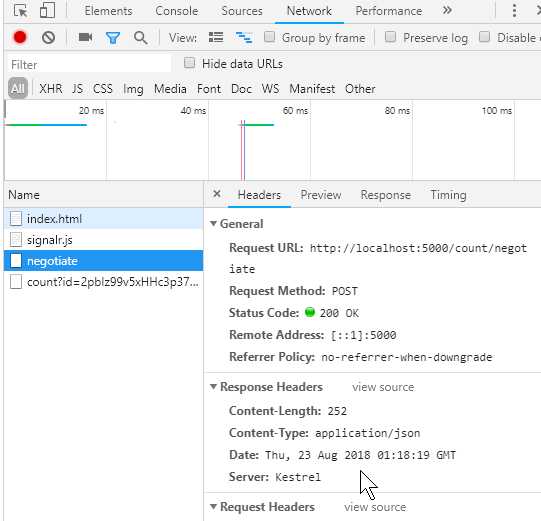This screenshot has height=521, width=541.
Task: Open the Headers tab of the request
Action: (x=259, y=195)
